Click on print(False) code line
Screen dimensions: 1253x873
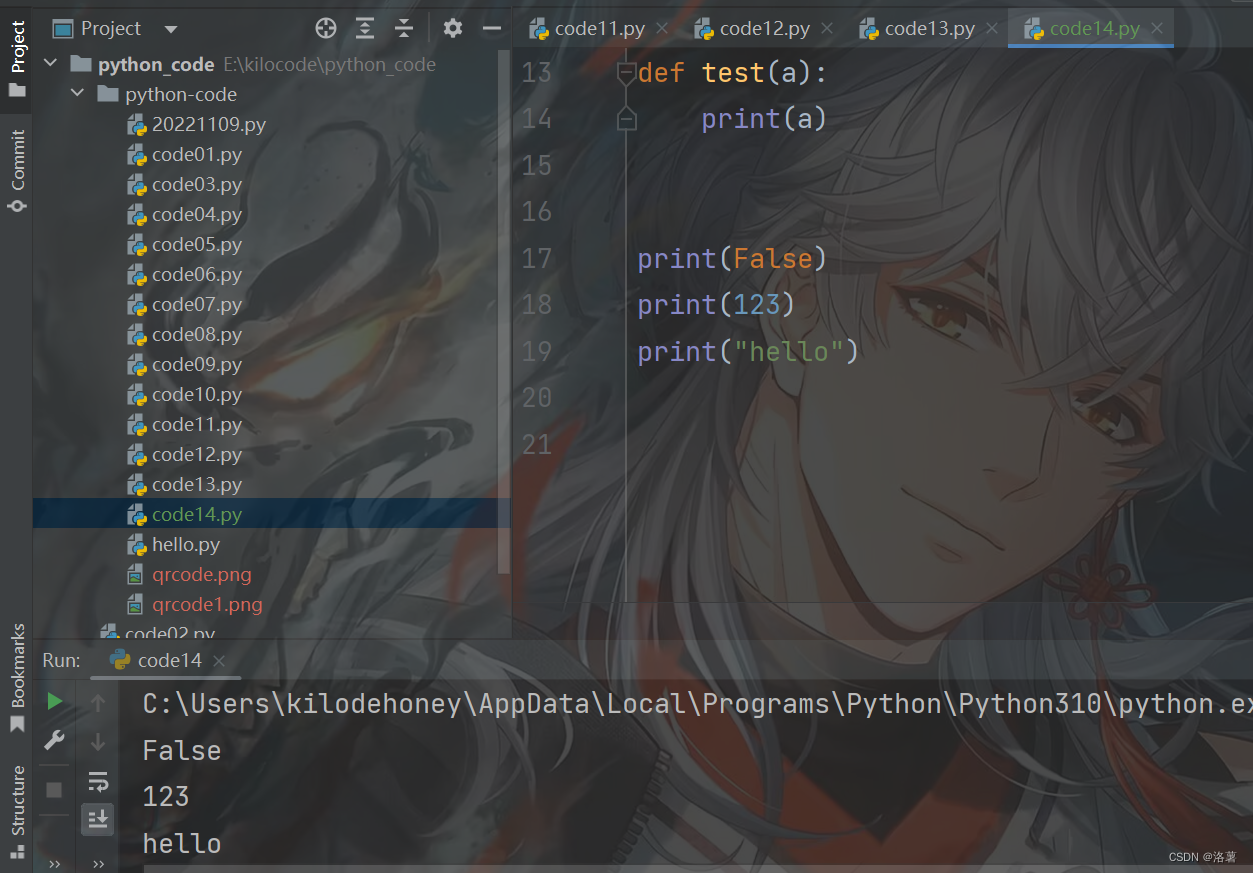click(732, 258)
